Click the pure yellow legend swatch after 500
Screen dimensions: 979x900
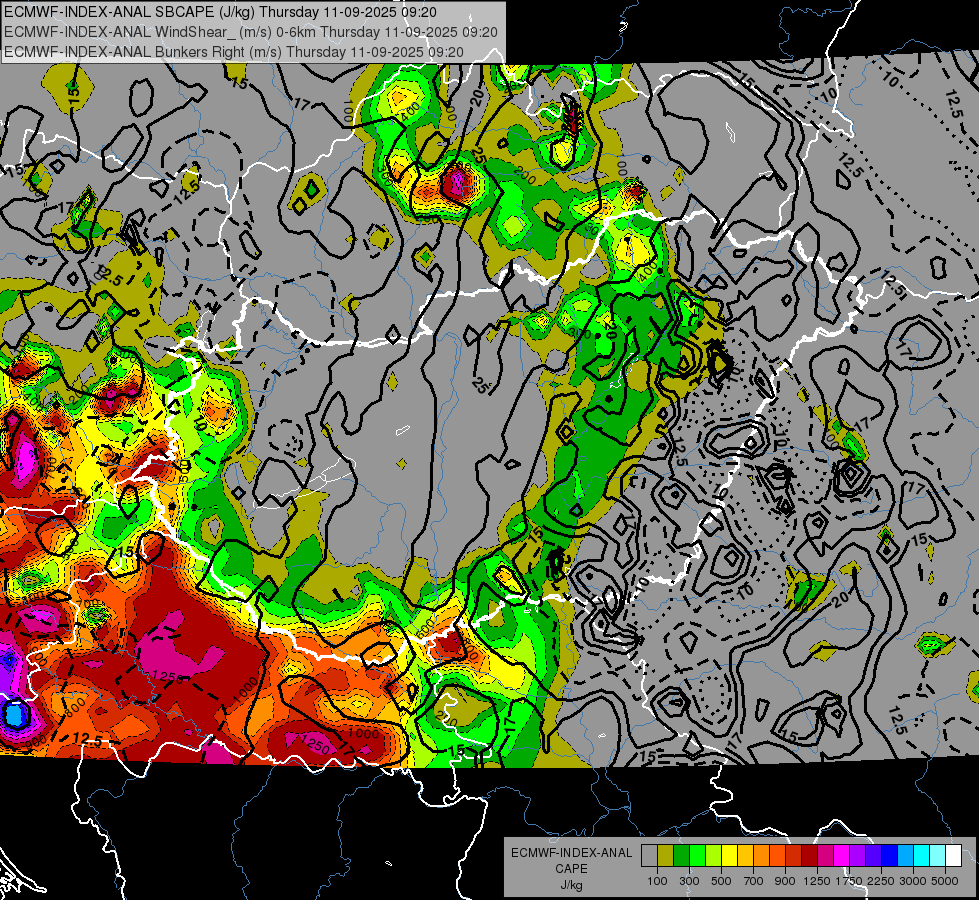coord(729,856)
